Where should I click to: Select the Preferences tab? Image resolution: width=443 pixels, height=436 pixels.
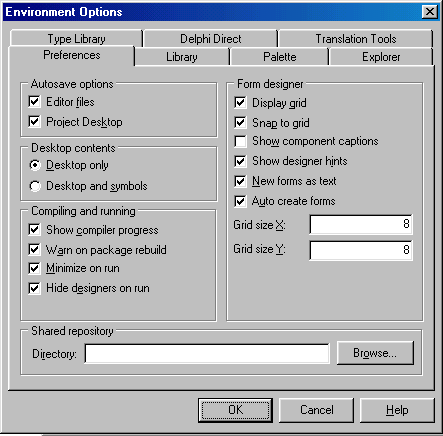[x=72, y=55]
